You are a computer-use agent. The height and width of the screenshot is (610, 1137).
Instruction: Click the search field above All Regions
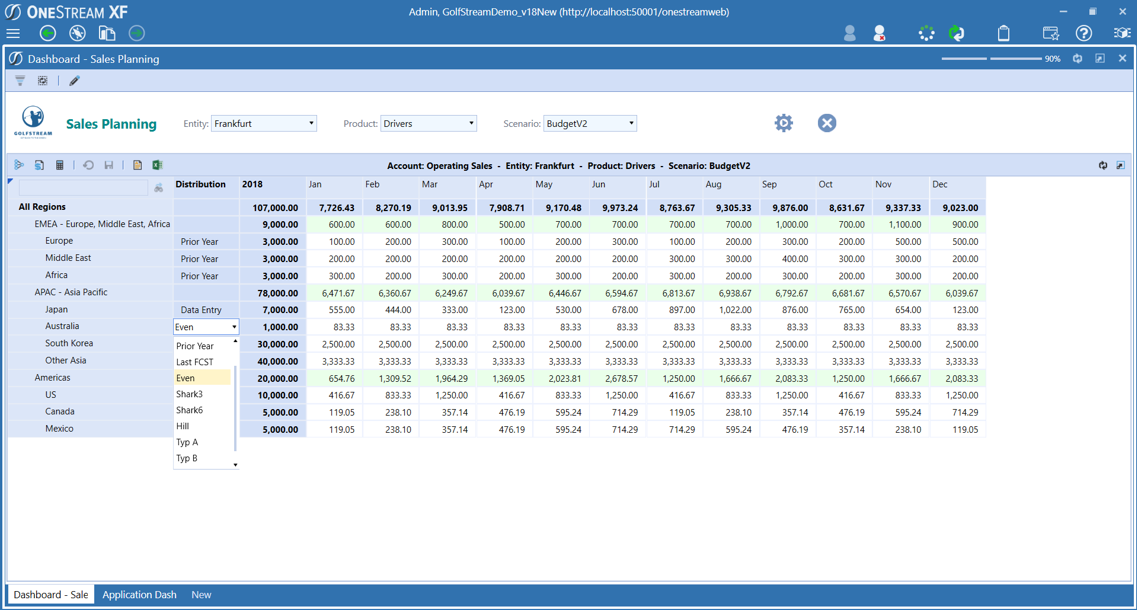83,187
